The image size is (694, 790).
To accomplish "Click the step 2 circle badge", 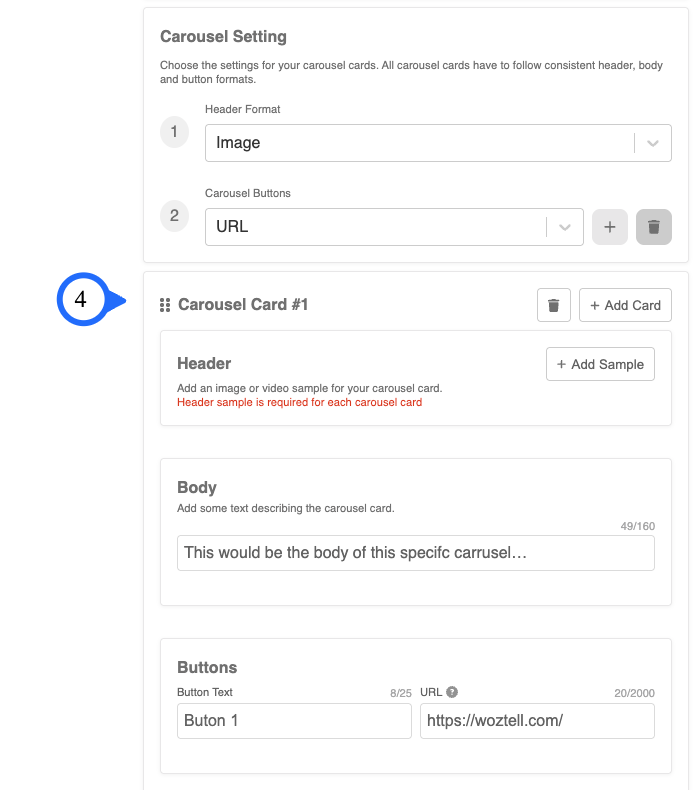I will pyautogui.click(x=174, y=216).
